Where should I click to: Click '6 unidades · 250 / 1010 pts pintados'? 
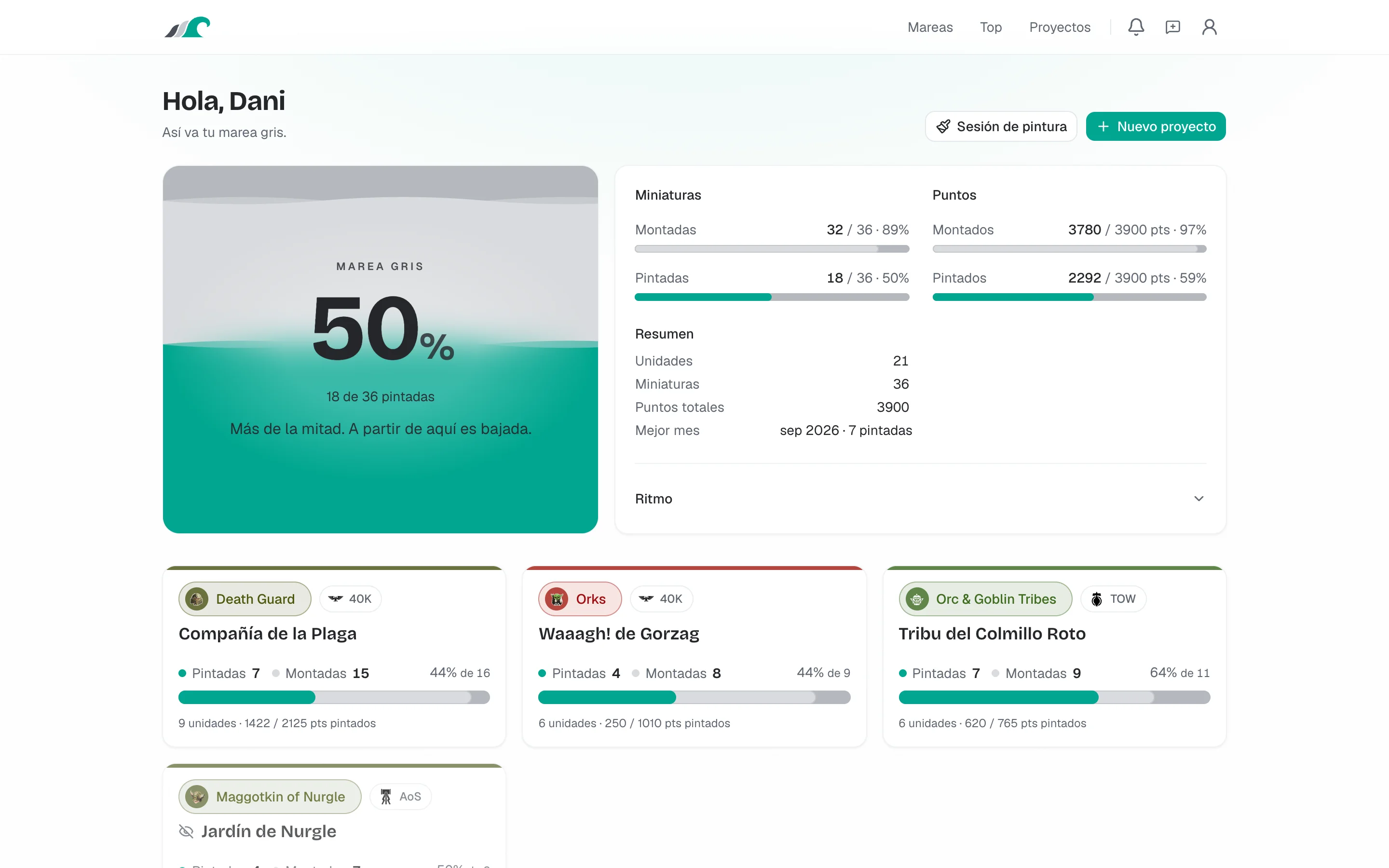coord(634,723)
